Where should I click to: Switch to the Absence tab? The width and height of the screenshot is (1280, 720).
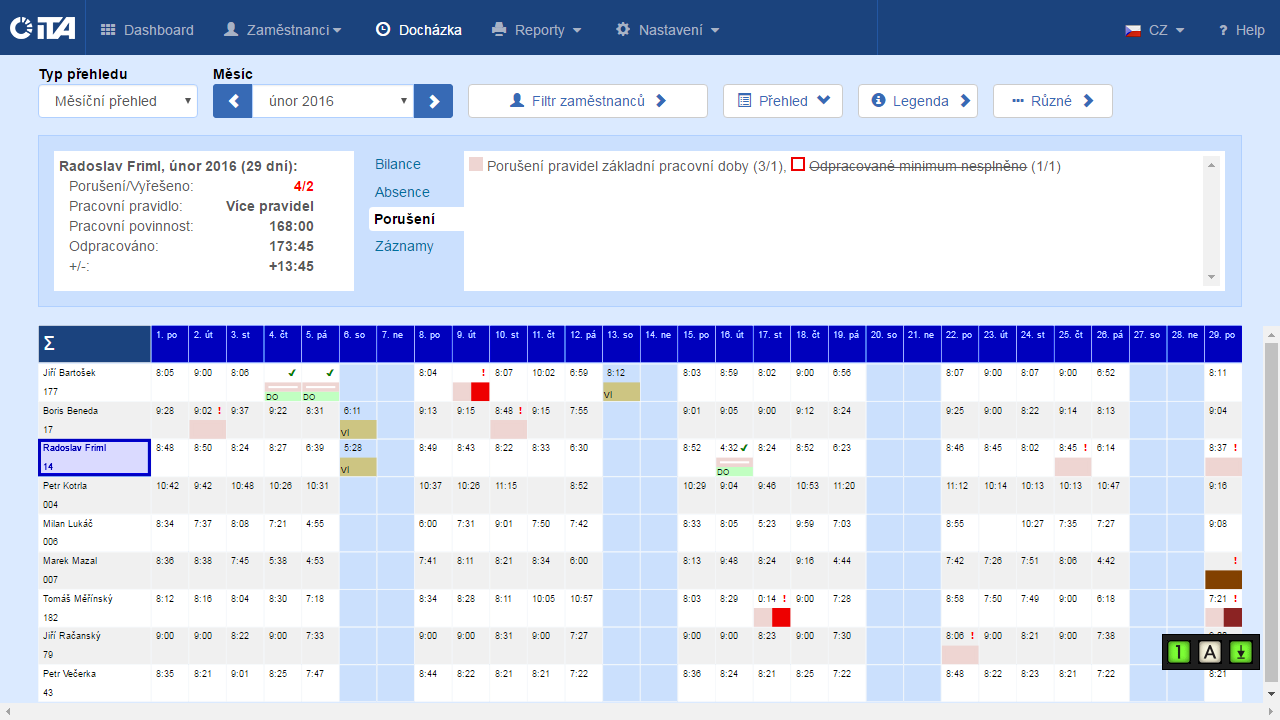(x=402, y=192)
